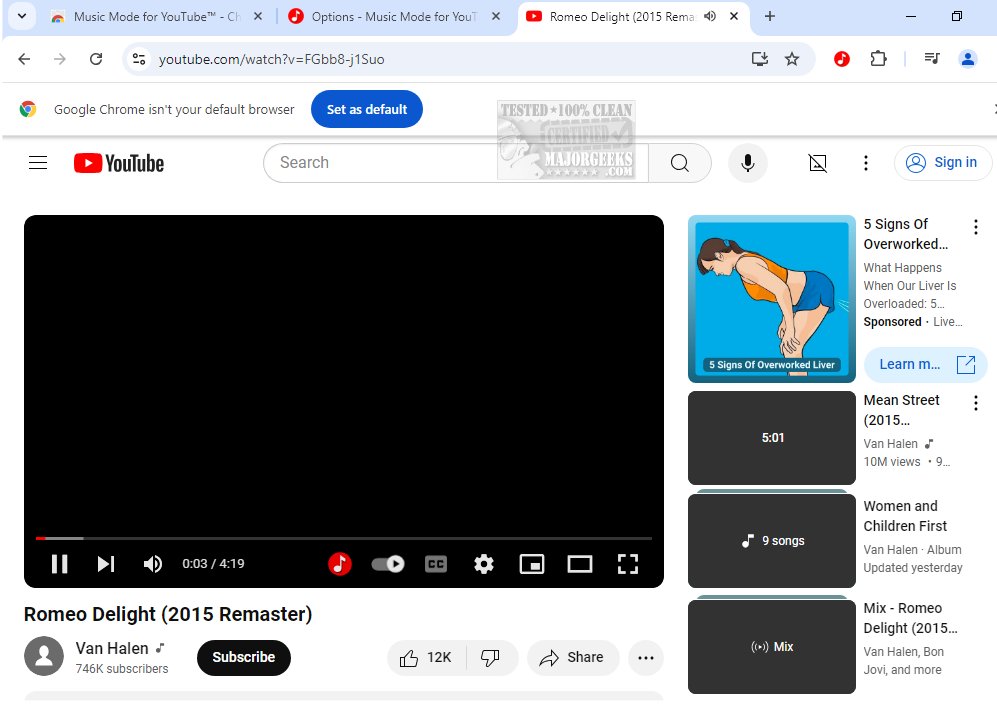The height and width of the screenshot is (705, 997).
Task: Like the Romeo Delight video
Action: click(x=425, y=657)
